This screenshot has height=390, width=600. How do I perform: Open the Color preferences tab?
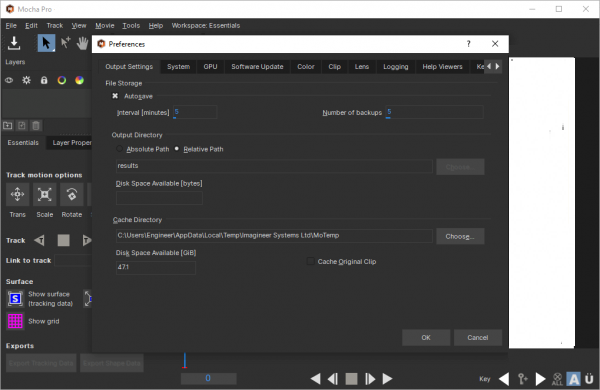click(x=306, y=67)
